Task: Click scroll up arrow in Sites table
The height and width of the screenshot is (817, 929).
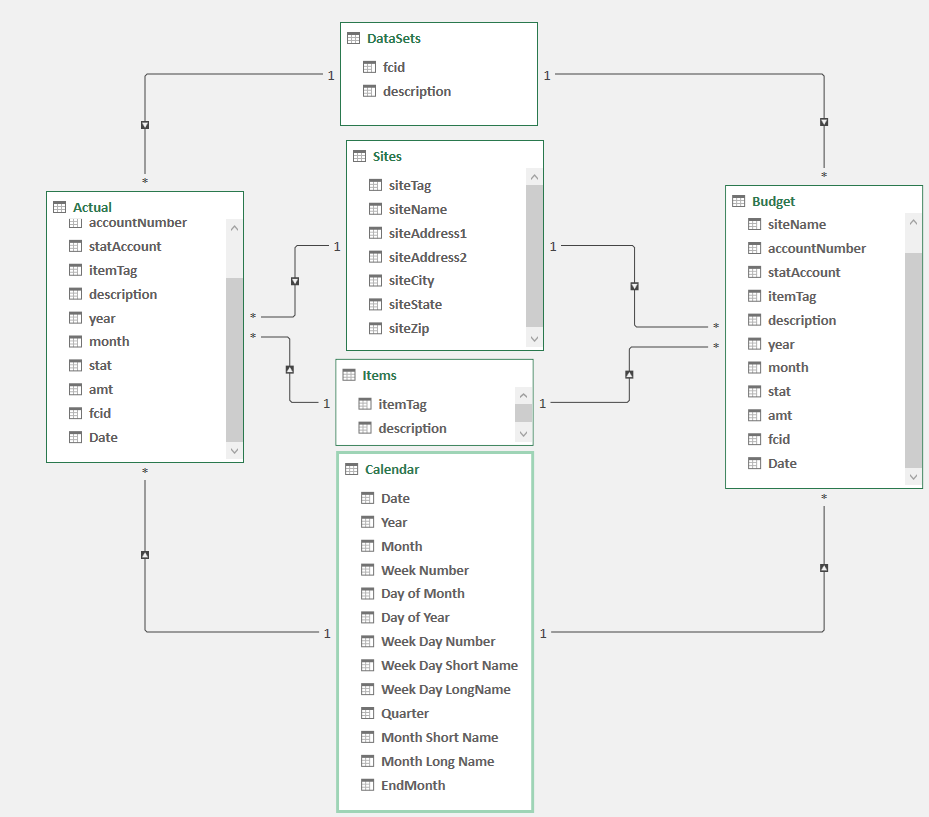Action: point(534,177)
